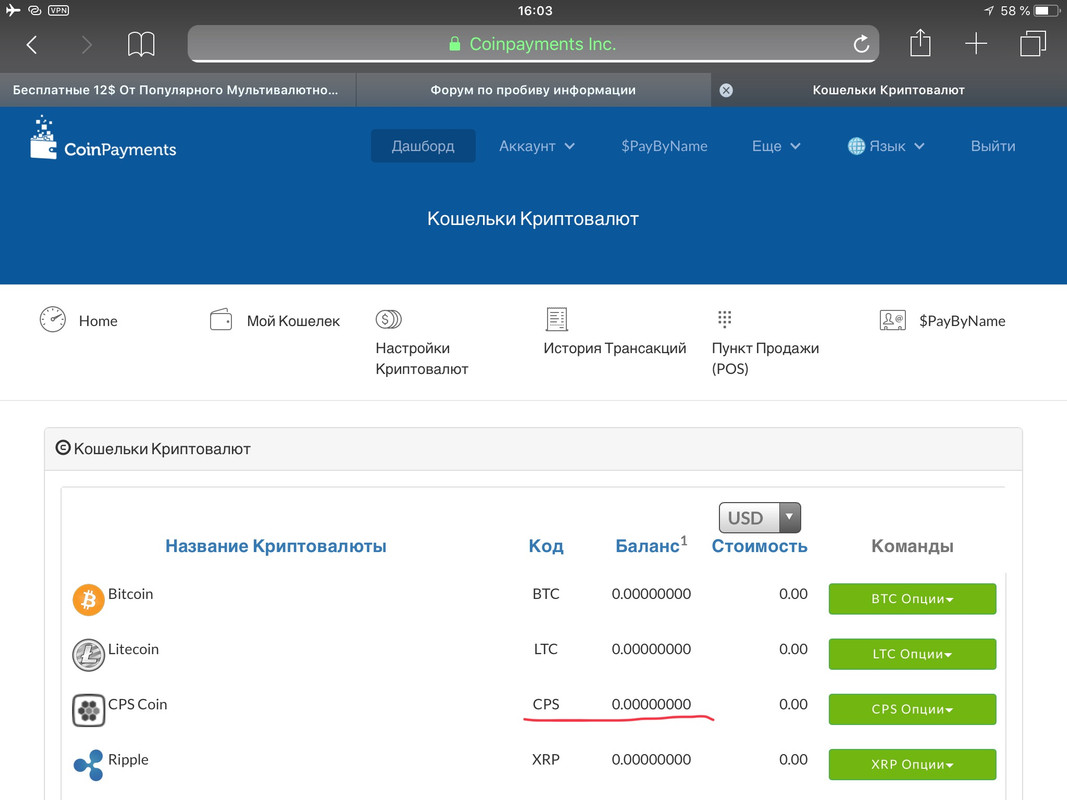Open XRP Опции dropdown button

click(912, 764)
